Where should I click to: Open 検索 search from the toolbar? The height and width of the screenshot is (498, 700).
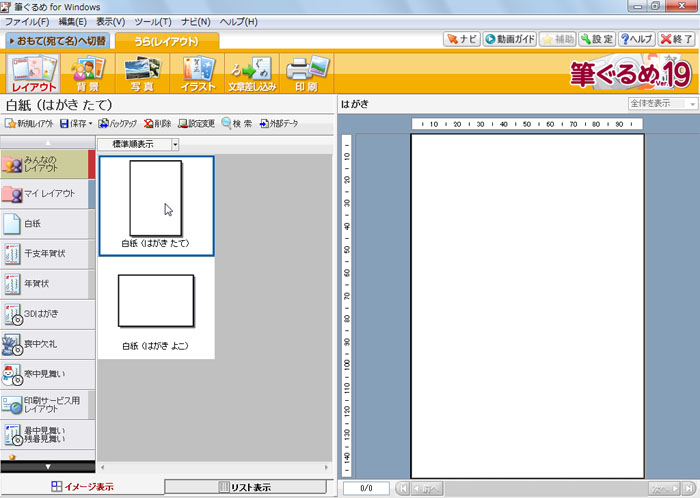[x=238, y=123]
